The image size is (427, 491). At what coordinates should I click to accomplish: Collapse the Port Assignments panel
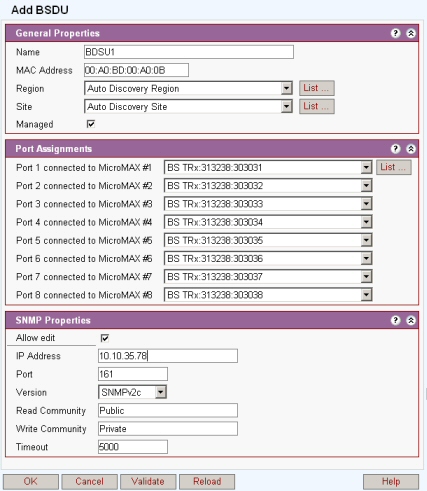[411, 149]
